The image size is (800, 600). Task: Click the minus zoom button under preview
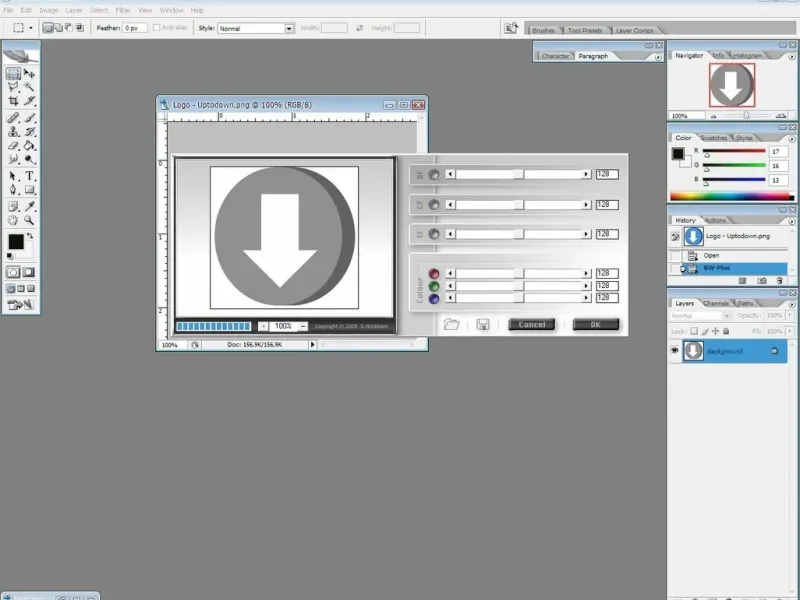click(x=303, y=326)
